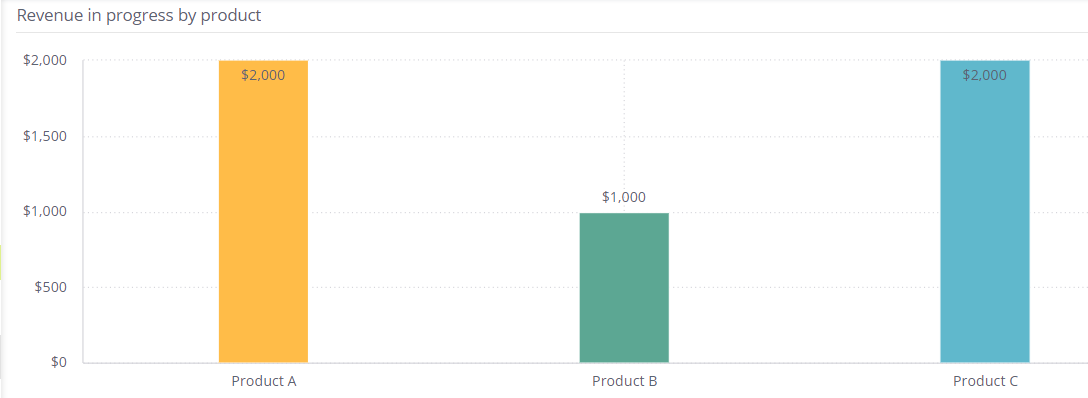Click the $2,000 value label inside blue bar
This screenshot has height=398, width=1088.
click(x=985, y=76)
